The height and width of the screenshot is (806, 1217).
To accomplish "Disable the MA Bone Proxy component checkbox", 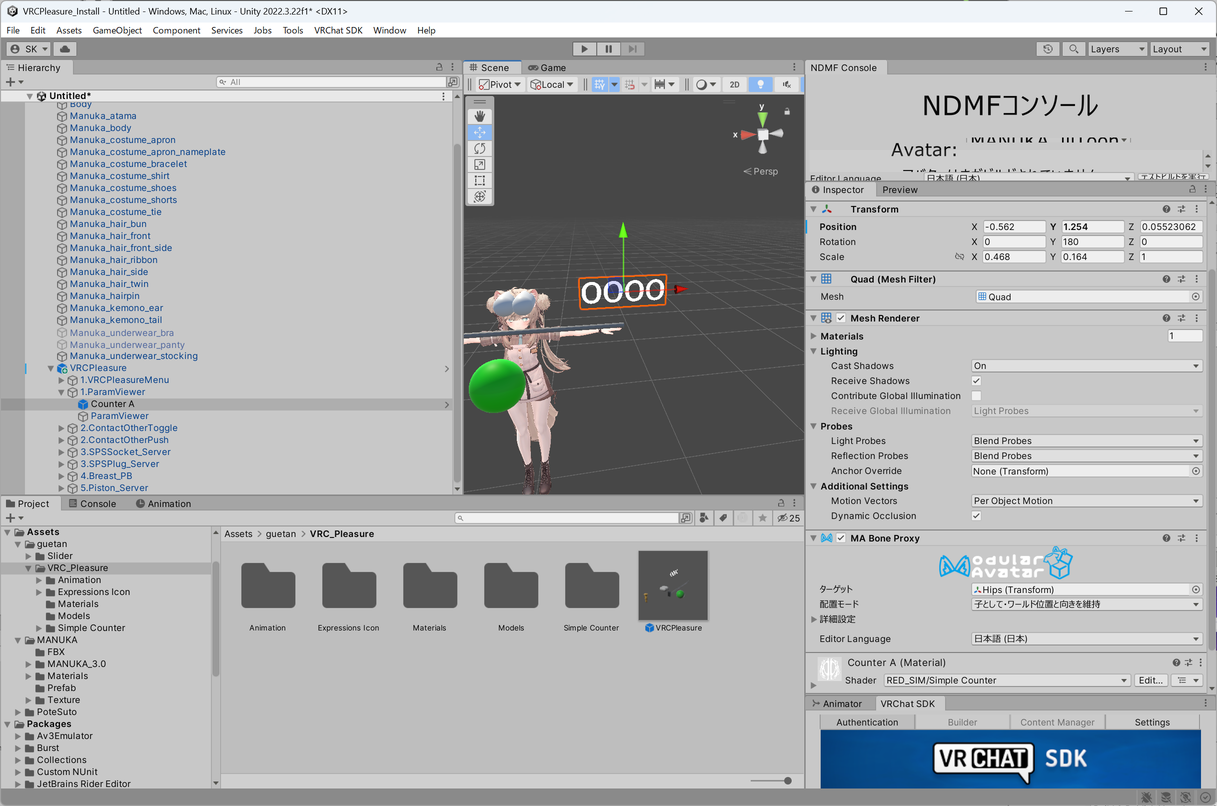I will 841,538.
